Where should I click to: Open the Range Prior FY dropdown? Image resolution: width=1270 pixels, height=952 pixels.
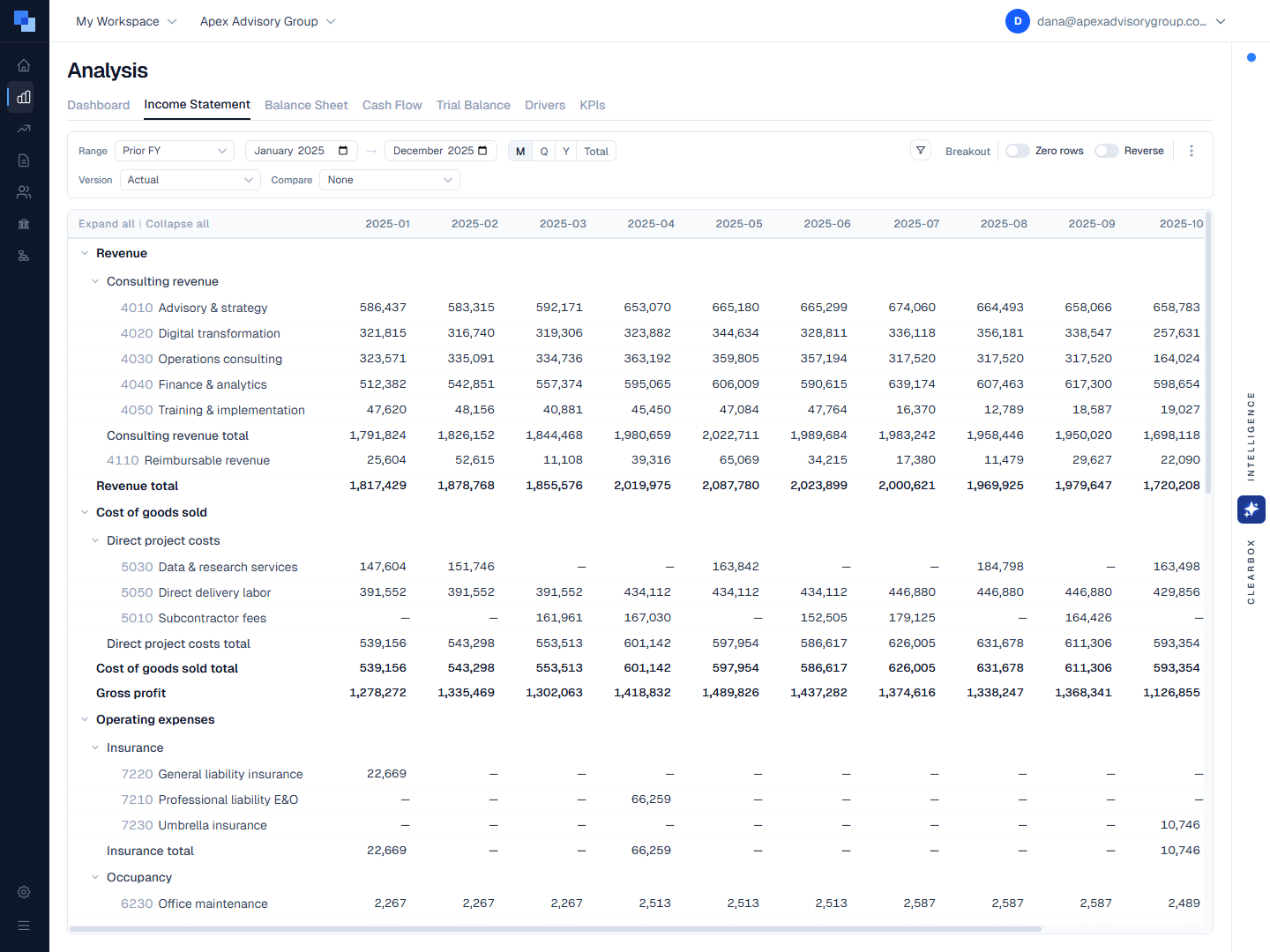pos(175,151)
